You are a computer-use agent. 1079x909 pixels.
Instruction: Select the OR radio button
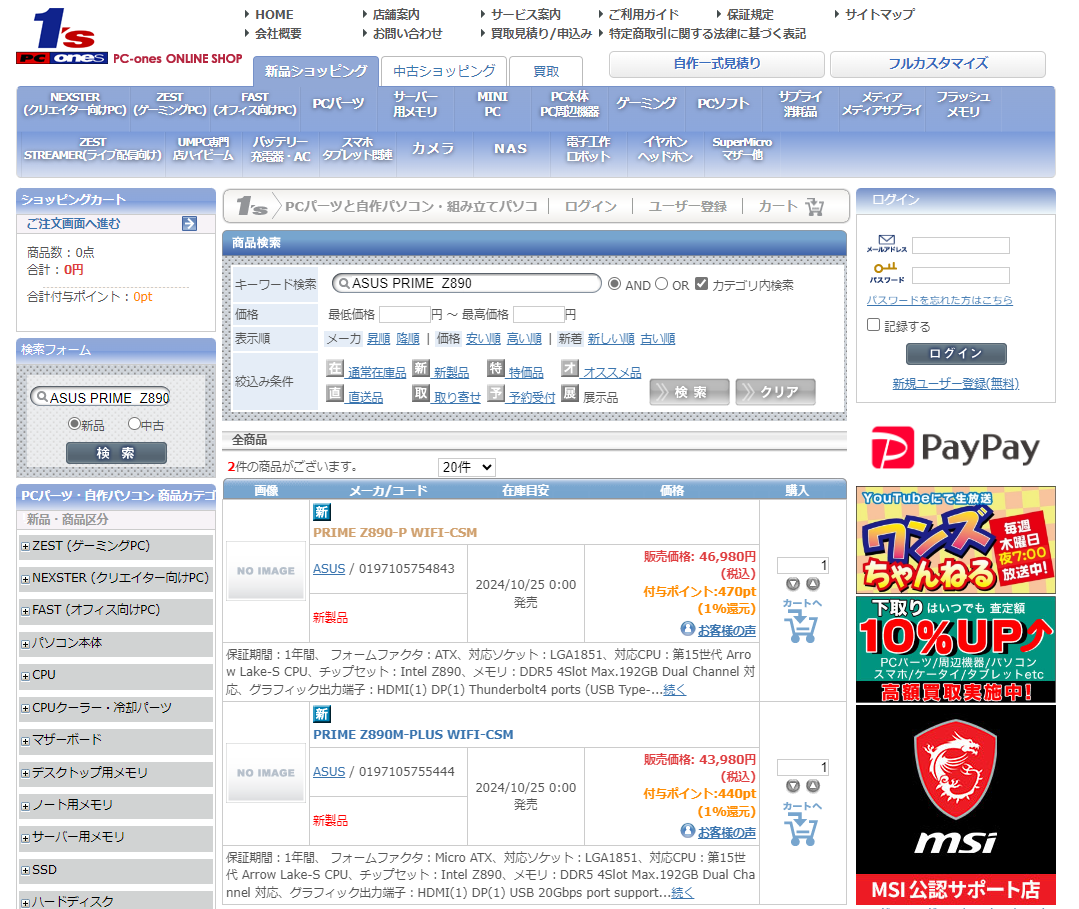(x=661, y=284)
